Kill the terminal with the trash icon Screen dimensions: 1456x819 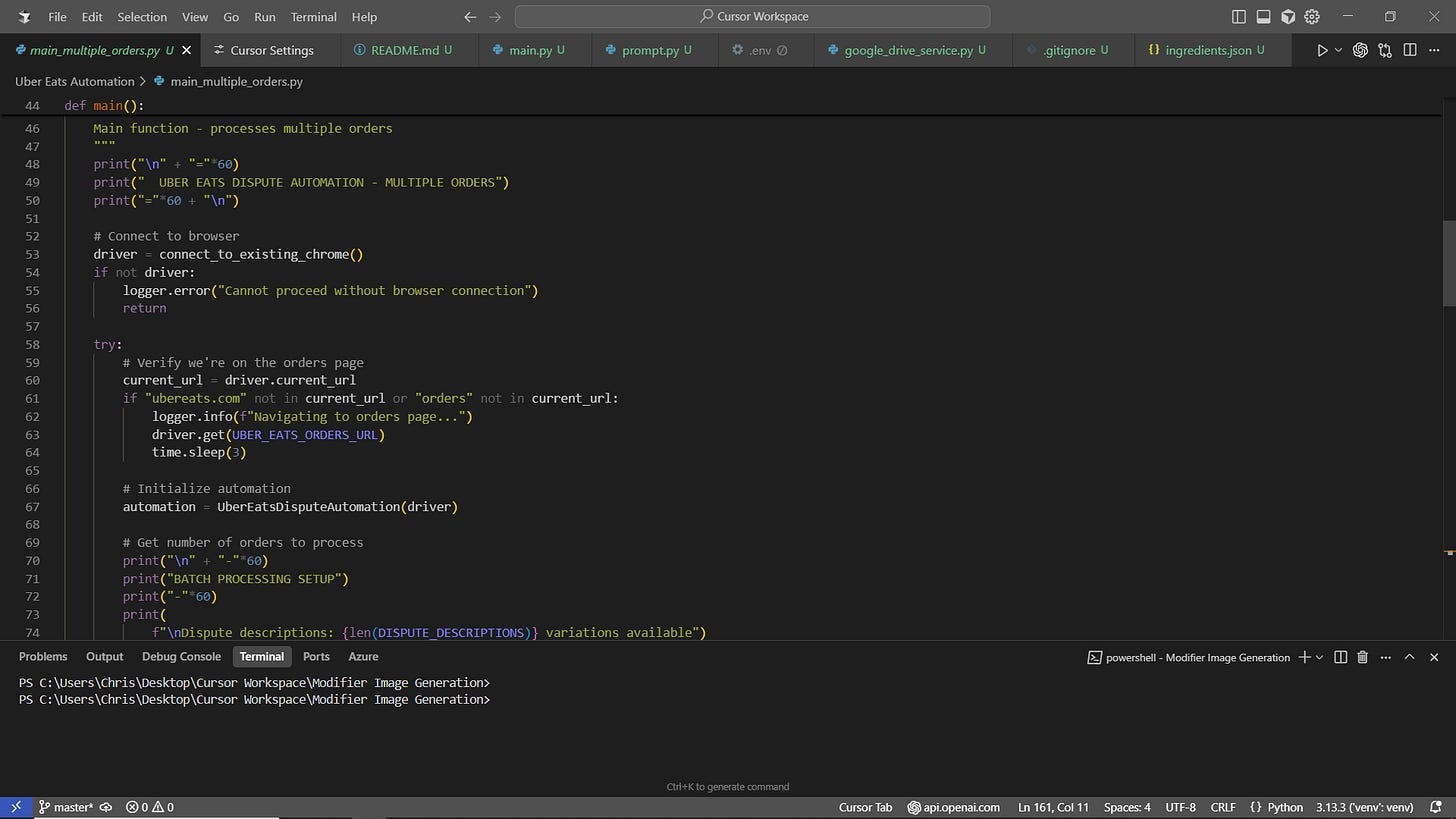click(1362, 657)
